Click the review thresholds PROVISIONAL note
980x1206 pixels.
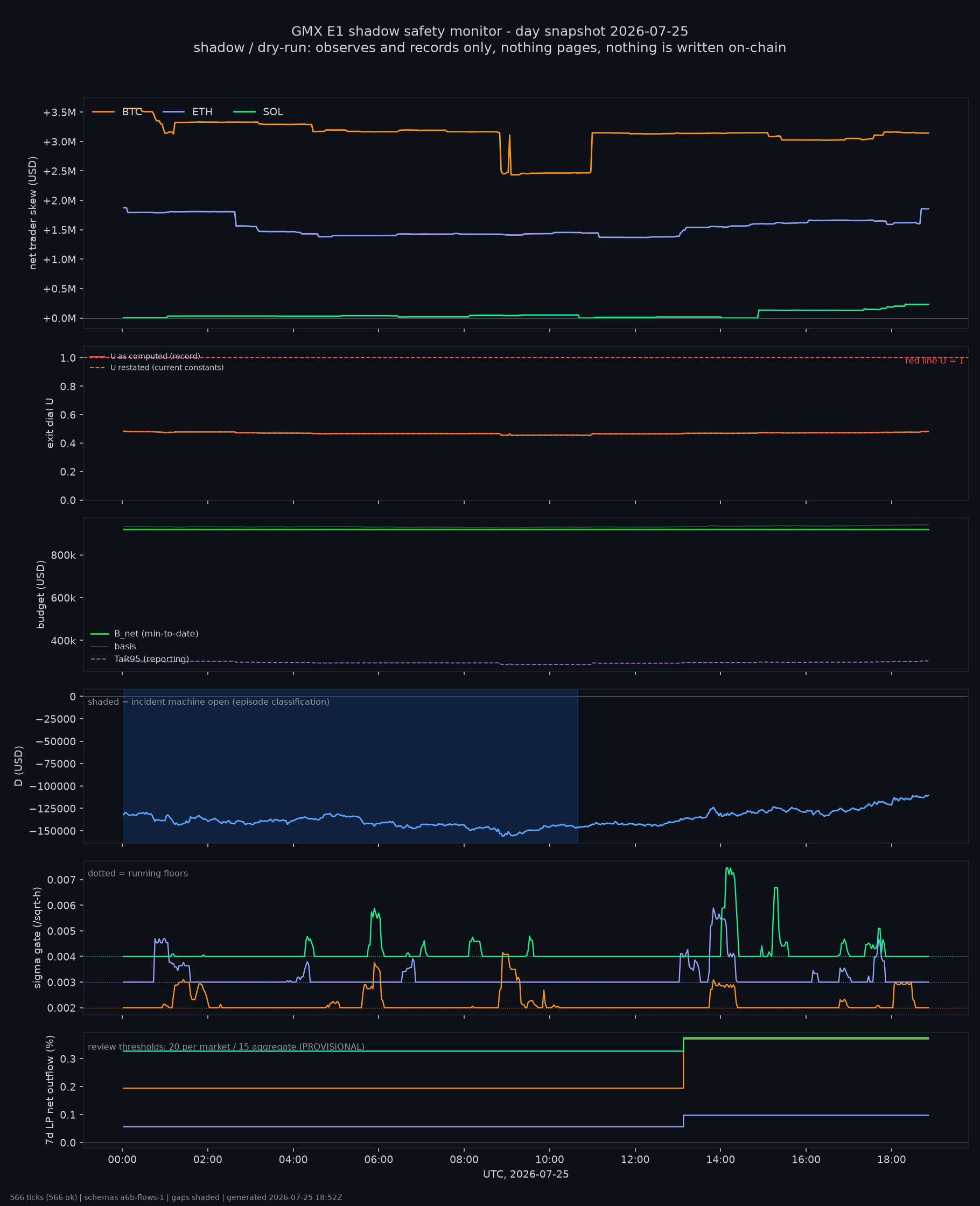tap(226, 1047)
